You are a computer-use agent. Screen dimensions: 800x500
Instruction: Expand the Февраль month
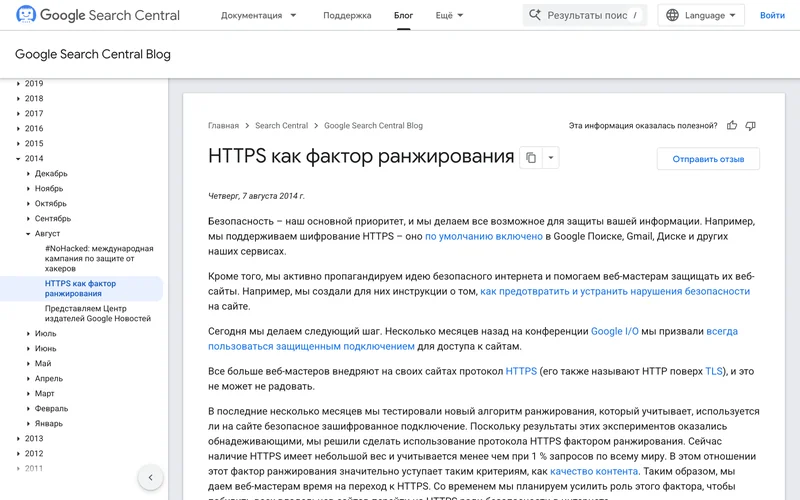tap(29, 409)
